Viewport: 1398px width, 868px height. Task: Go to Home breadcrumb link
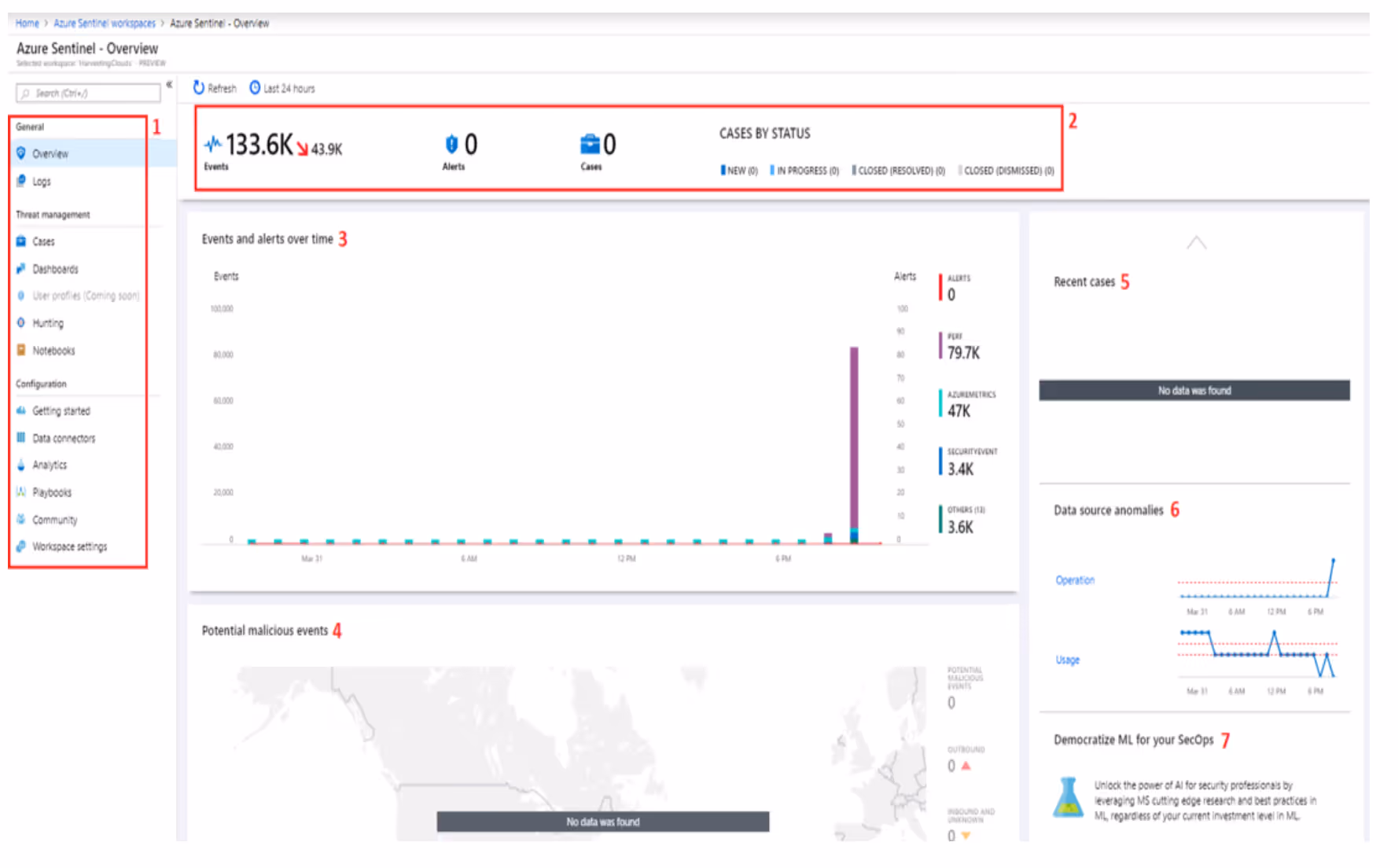click(27, 24)
